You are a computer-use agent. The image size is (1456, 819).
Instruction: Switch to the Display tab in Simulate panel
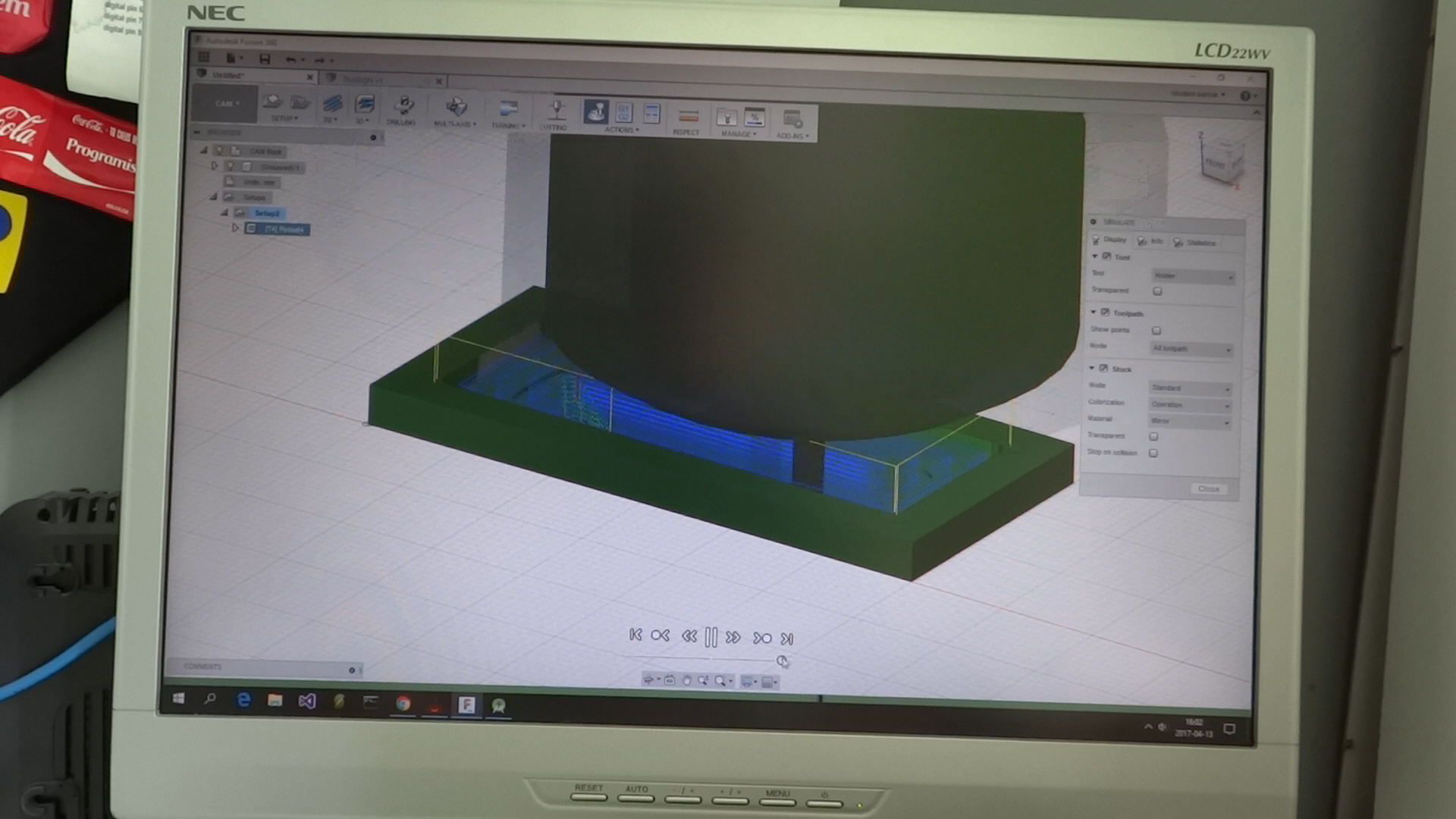pyautogui.click(x=1109, y=240)
